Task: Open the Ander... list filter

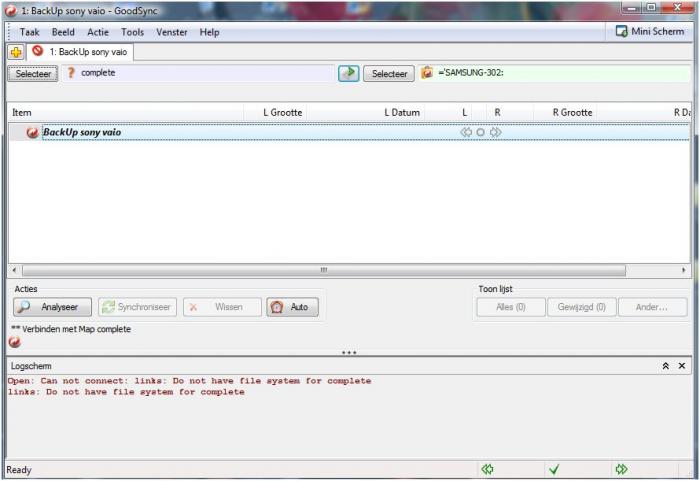Action: [x=652, y=307]
